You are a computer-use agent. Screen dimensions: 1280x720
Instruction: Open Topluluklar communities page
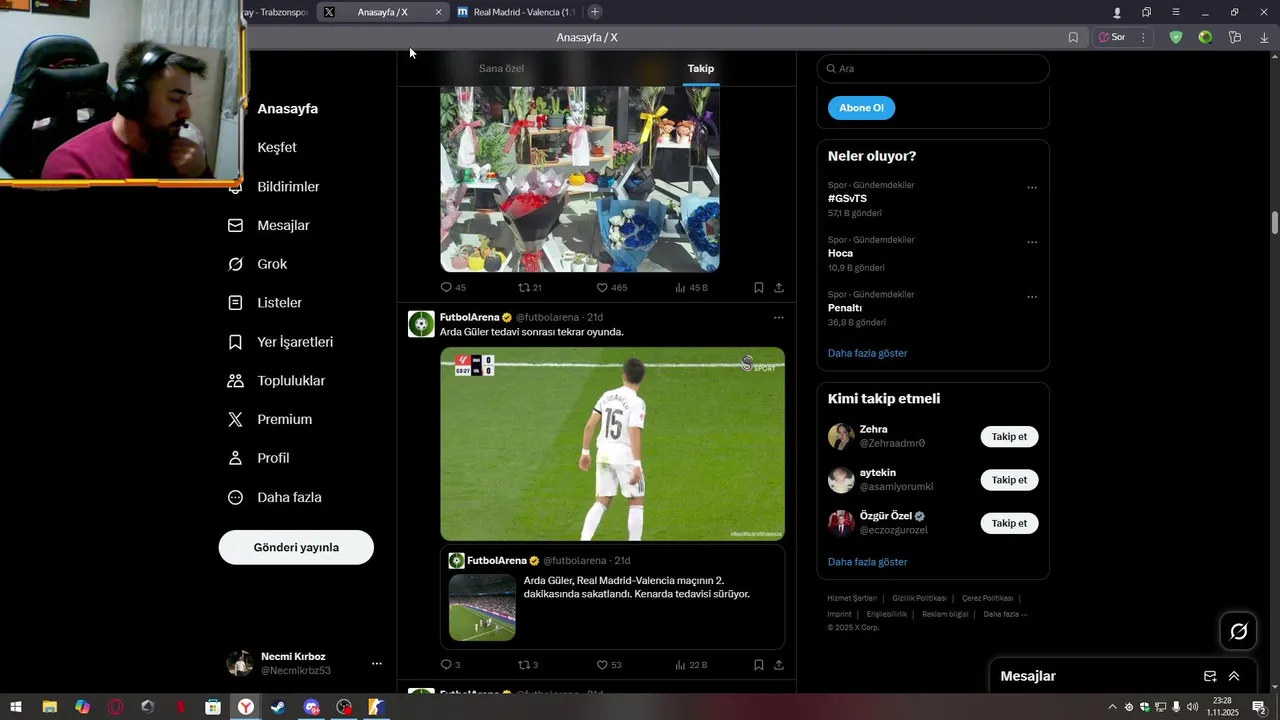click(276, 381)
